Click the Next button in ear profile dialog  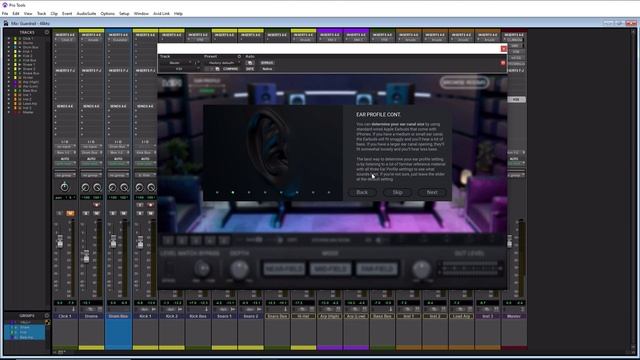click(x=432, y=192)
